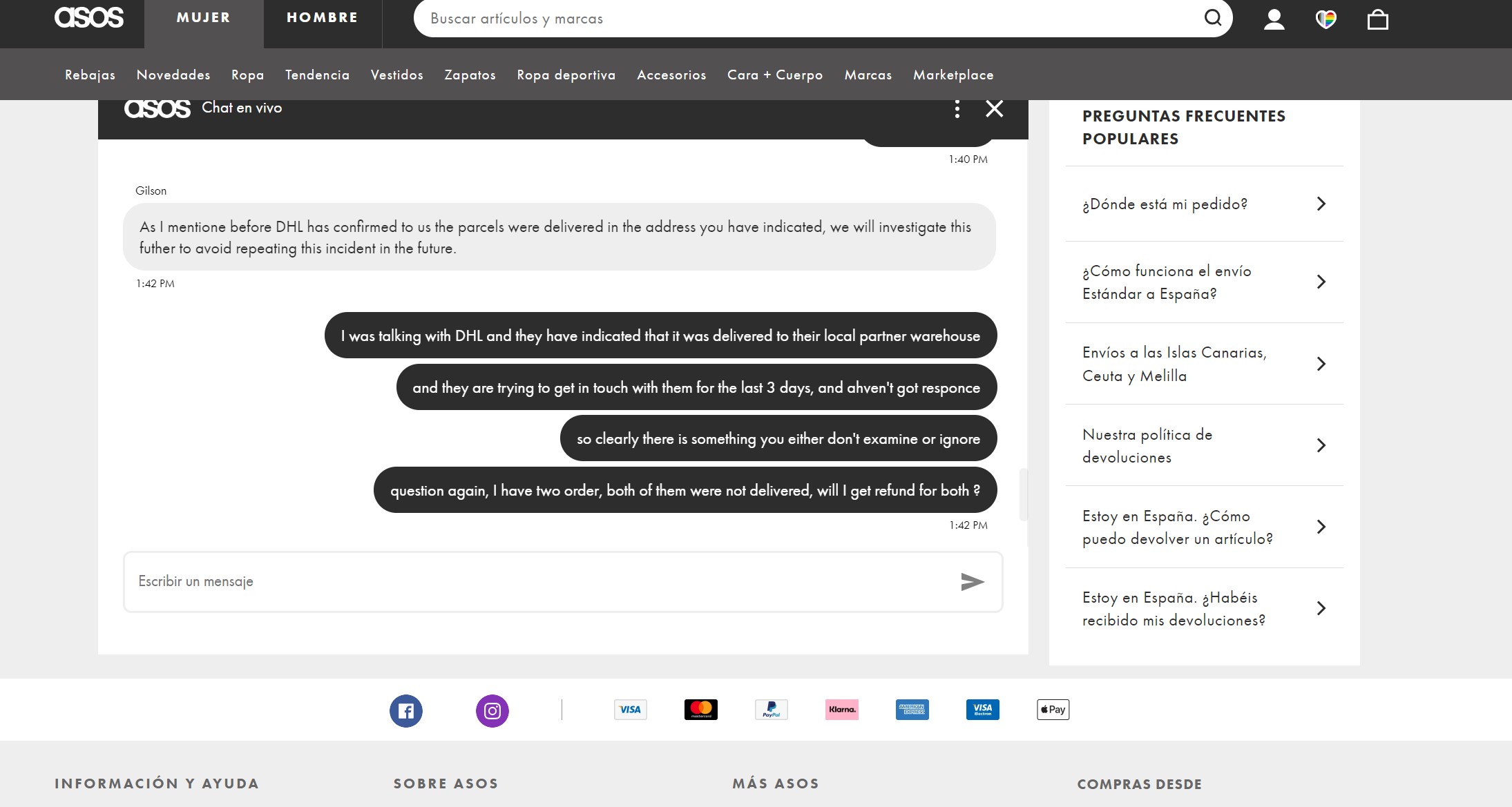Select the PayPal payment icon

[x=772, y=710]
